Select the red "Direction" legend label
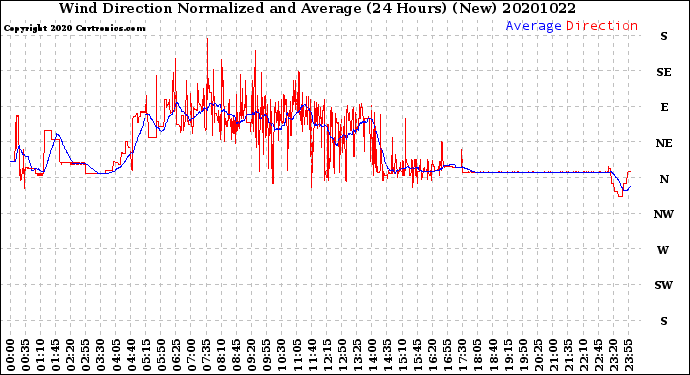 (602, 26)
